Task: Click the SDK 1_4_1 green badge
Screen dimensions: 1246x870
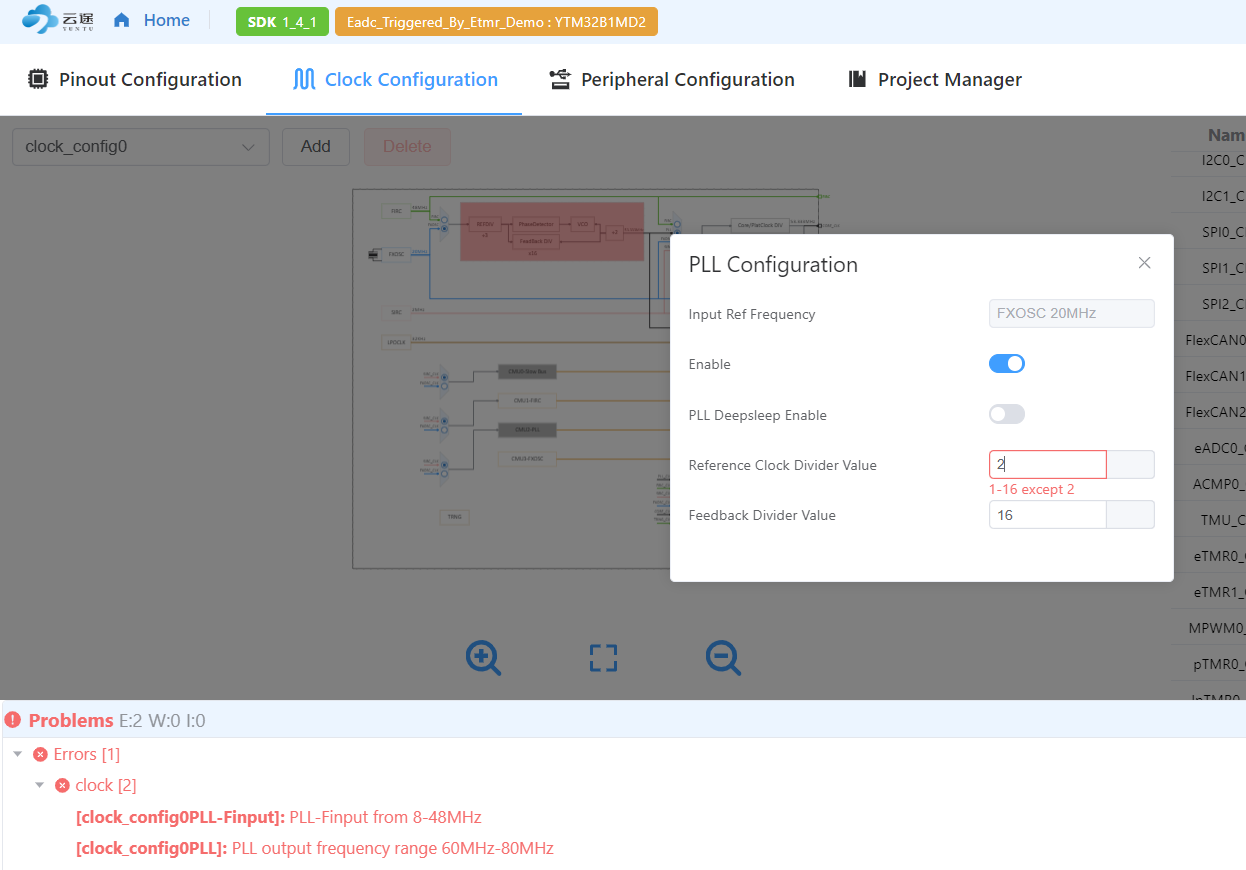Action: point(282,22)
